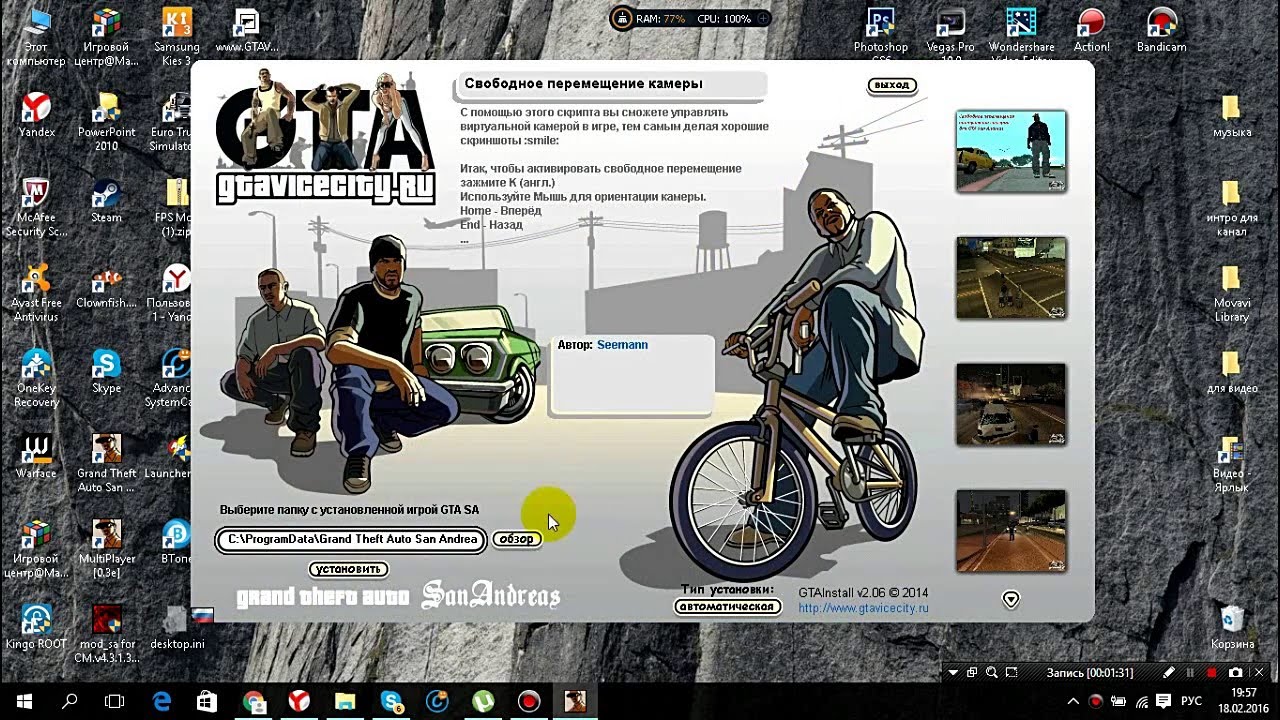Pause recording in recorder toolbar

[1190, 673]
